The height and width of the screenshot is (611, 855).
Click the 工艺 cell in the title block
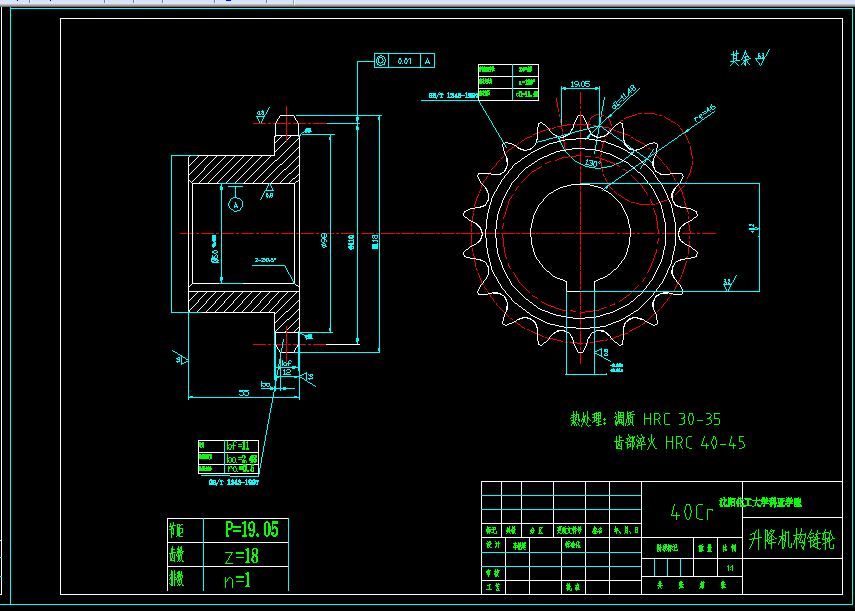pos(493,587)
